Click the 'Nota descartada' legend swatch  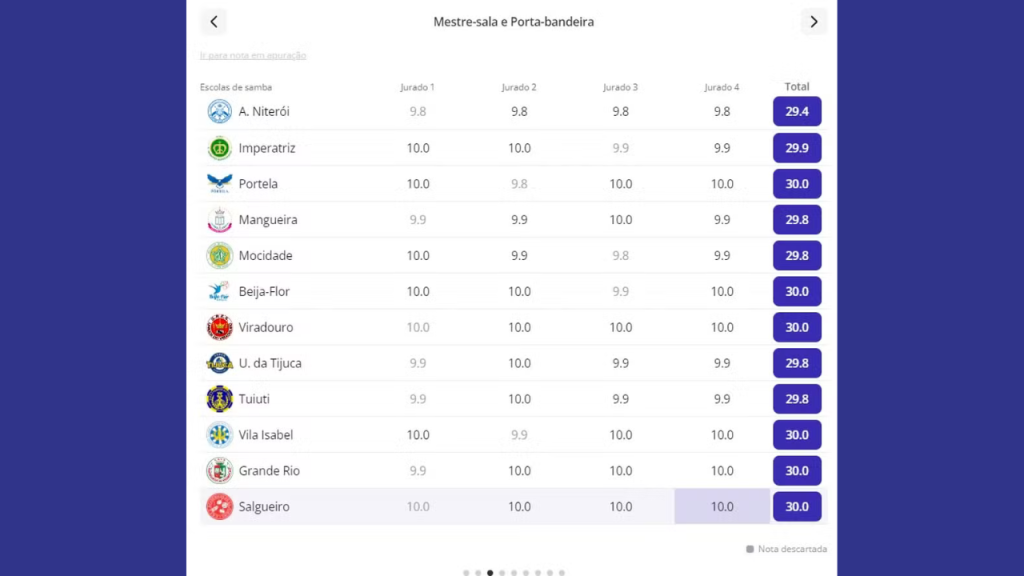[750, 549]
